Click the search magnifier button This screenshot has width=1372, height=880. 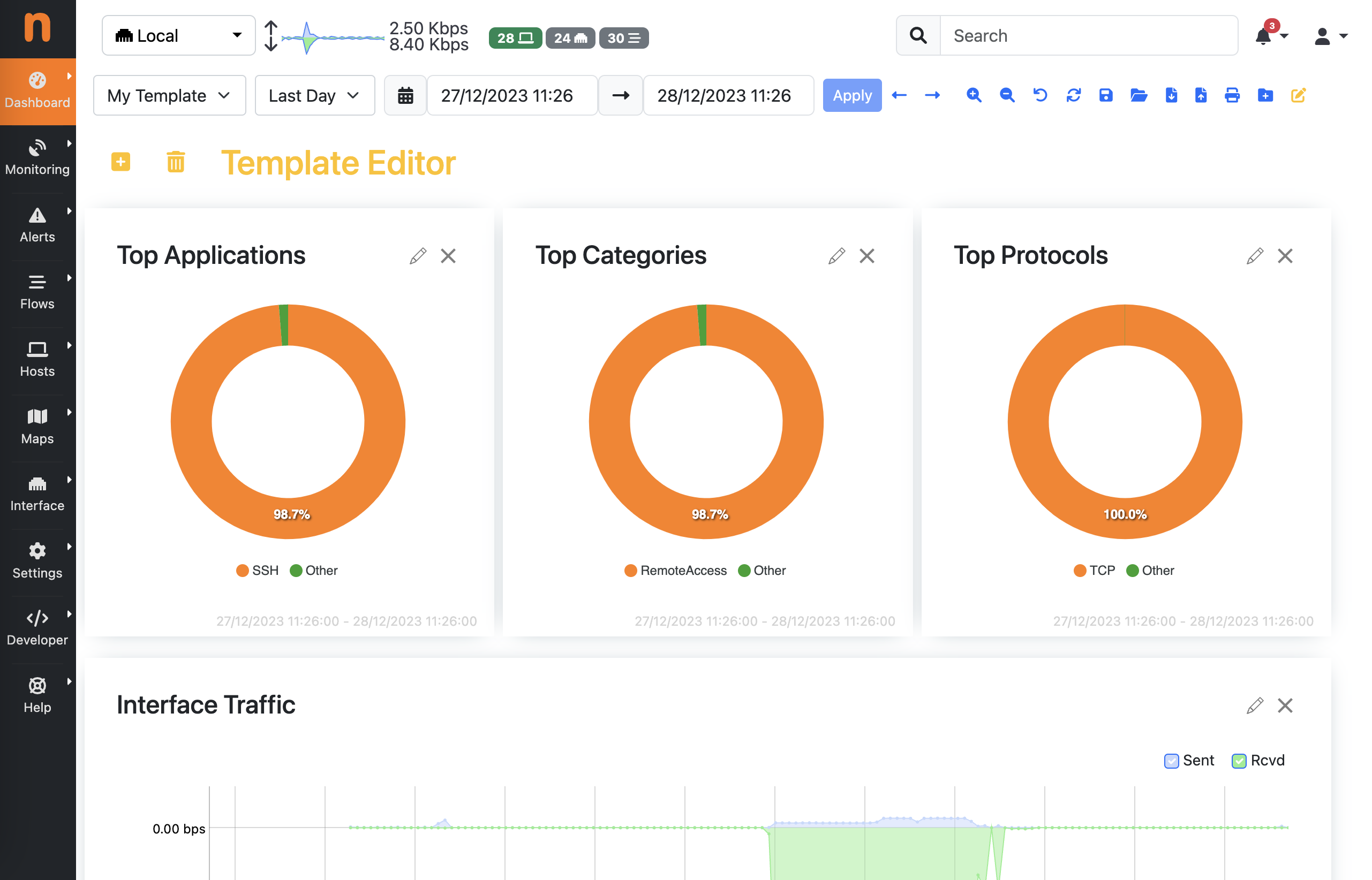918,35
